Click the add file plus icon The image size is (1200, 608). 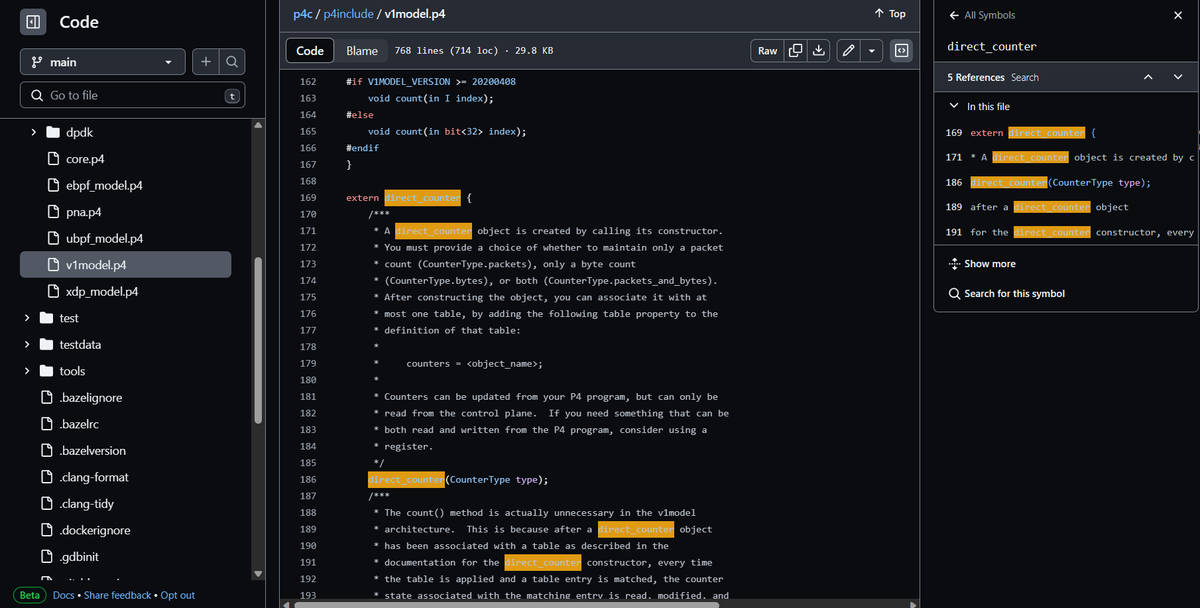pos(205,62)
